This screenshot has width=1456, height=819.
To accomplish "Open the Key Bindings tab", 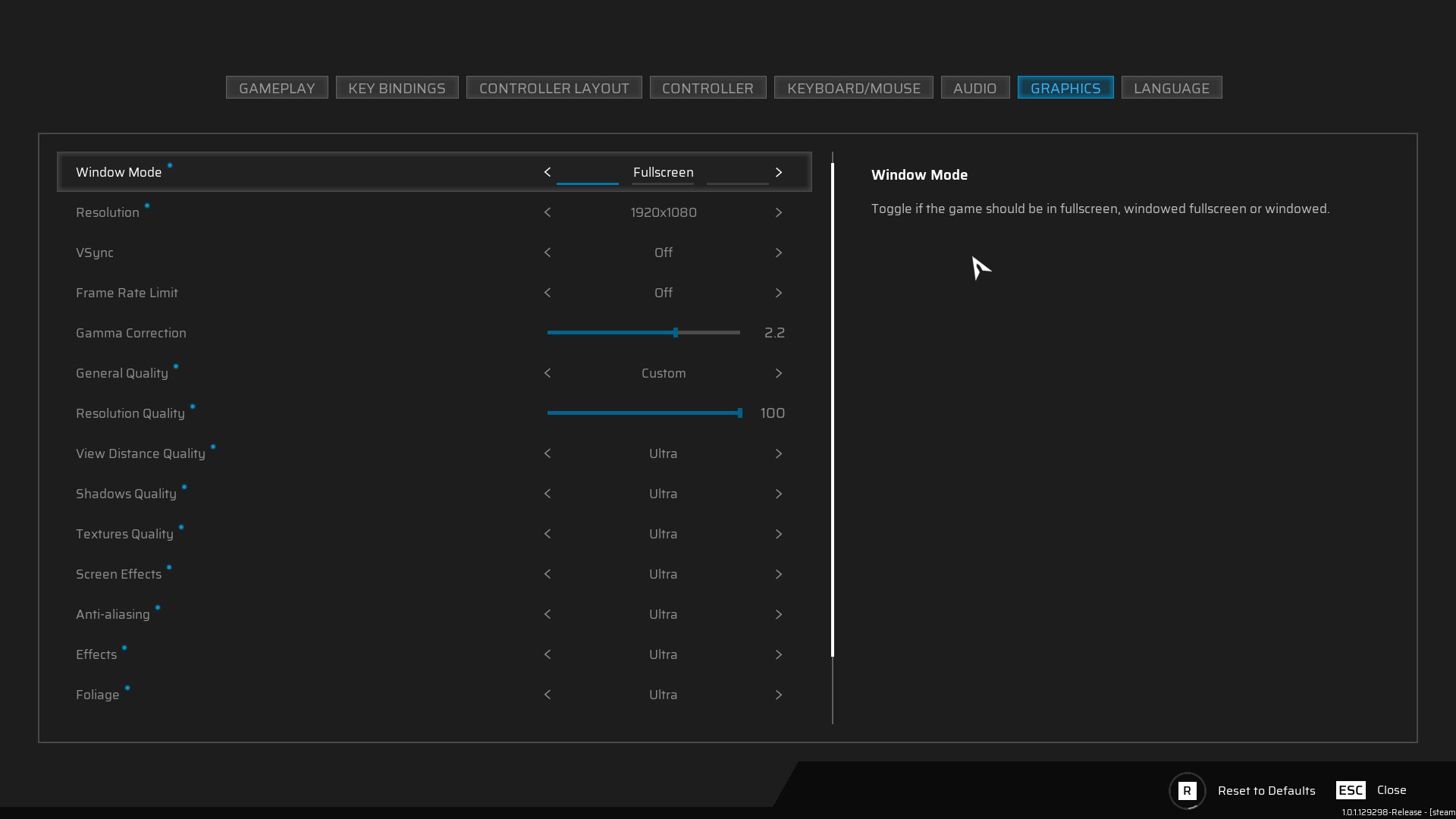I will tap(397, 88).
